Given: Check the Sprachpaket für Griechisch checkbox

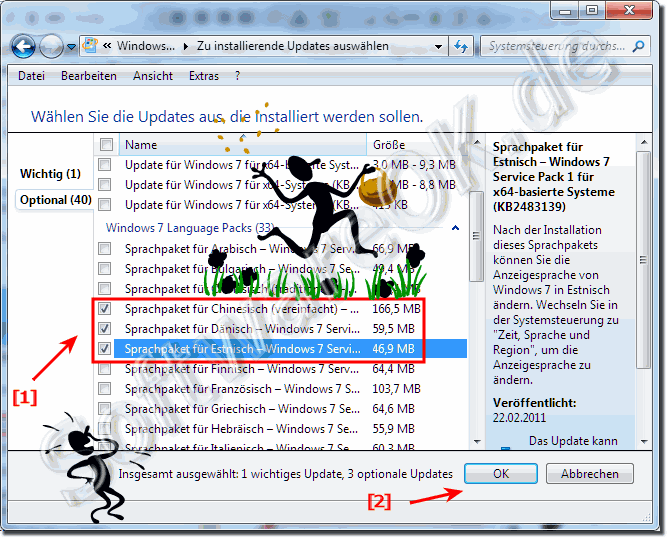Looking at the screenshot, I should pyautogui.click(x=105, y=408).
